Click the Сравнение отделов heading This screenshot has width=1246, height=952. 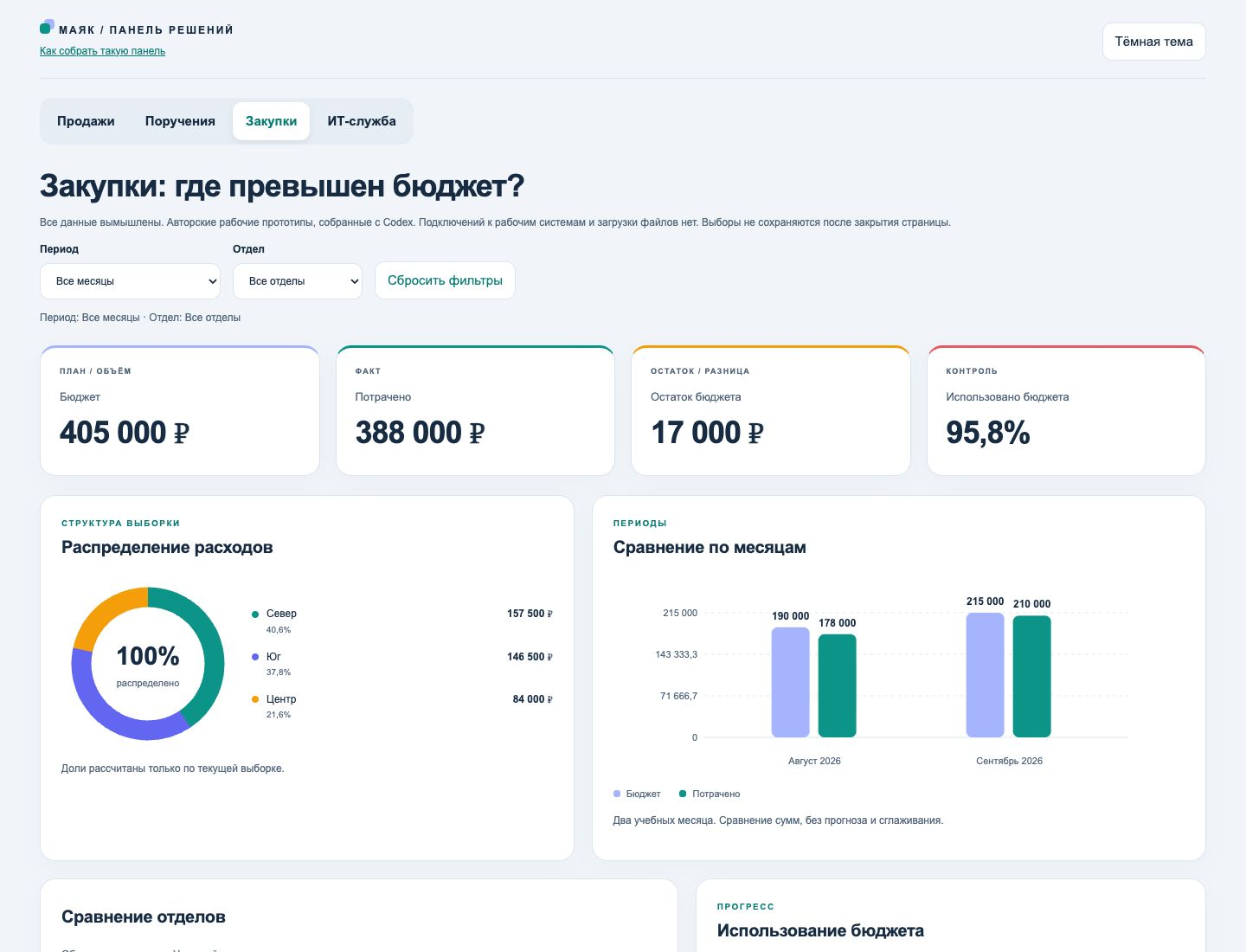144,917
